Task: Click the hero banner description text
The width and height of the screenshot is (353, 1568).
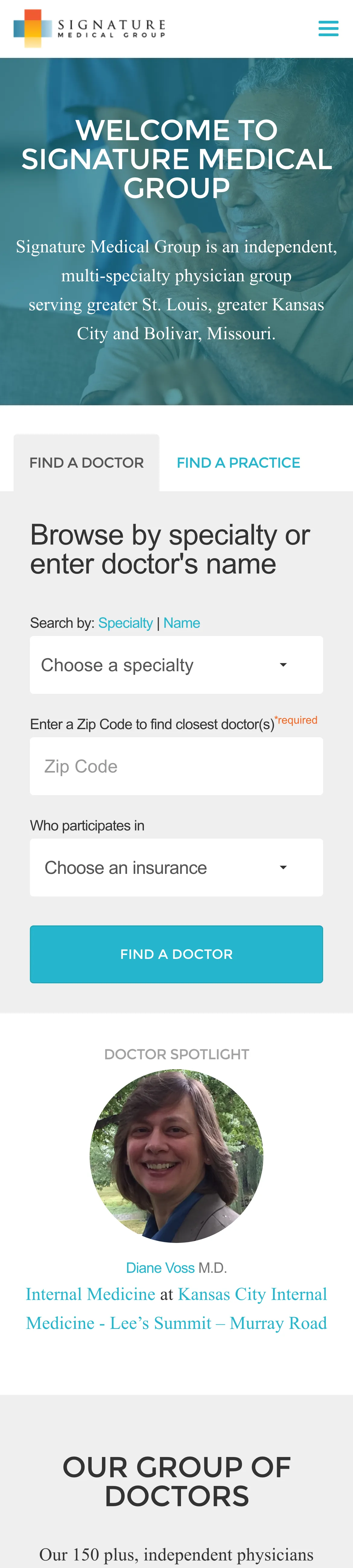Action: click(x=176, y=290)
